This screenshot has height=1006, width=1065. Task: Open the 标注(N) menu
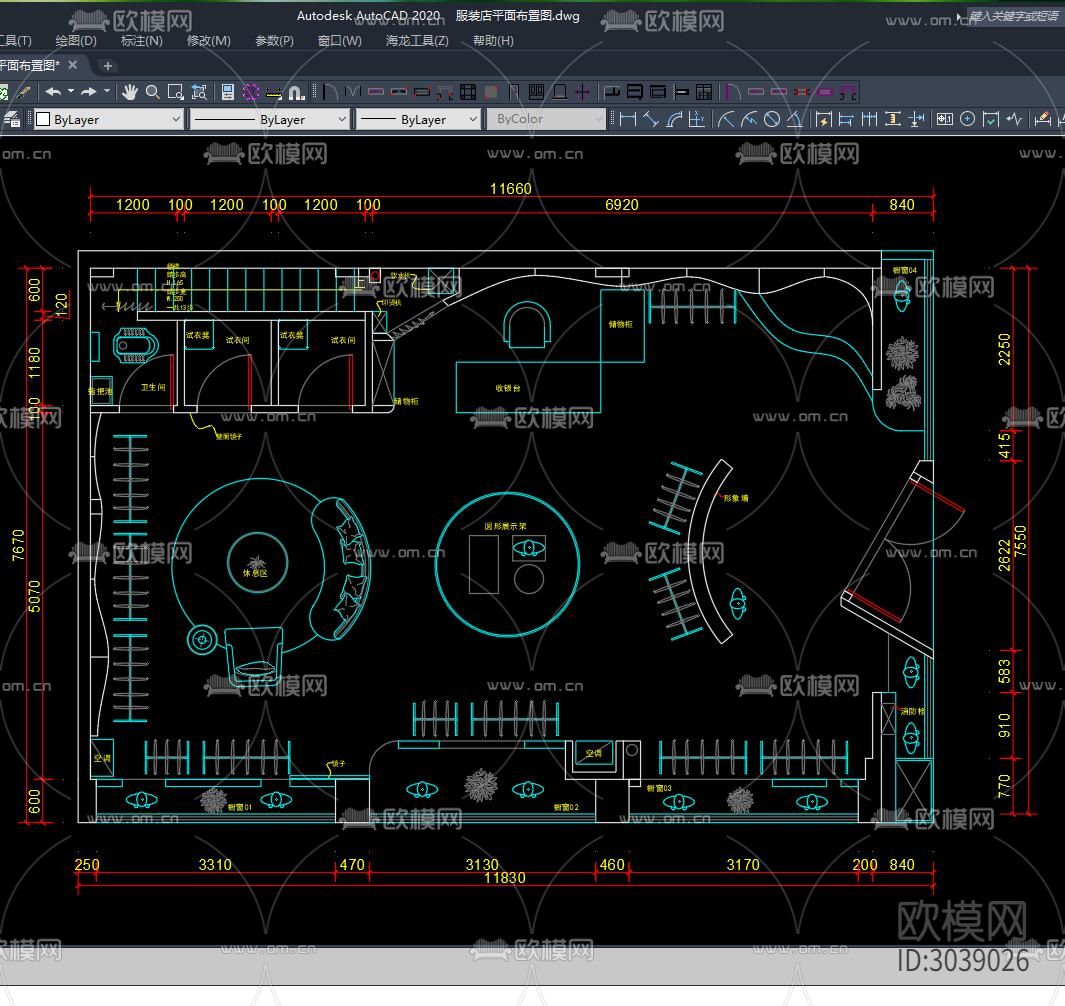point(142,41)
